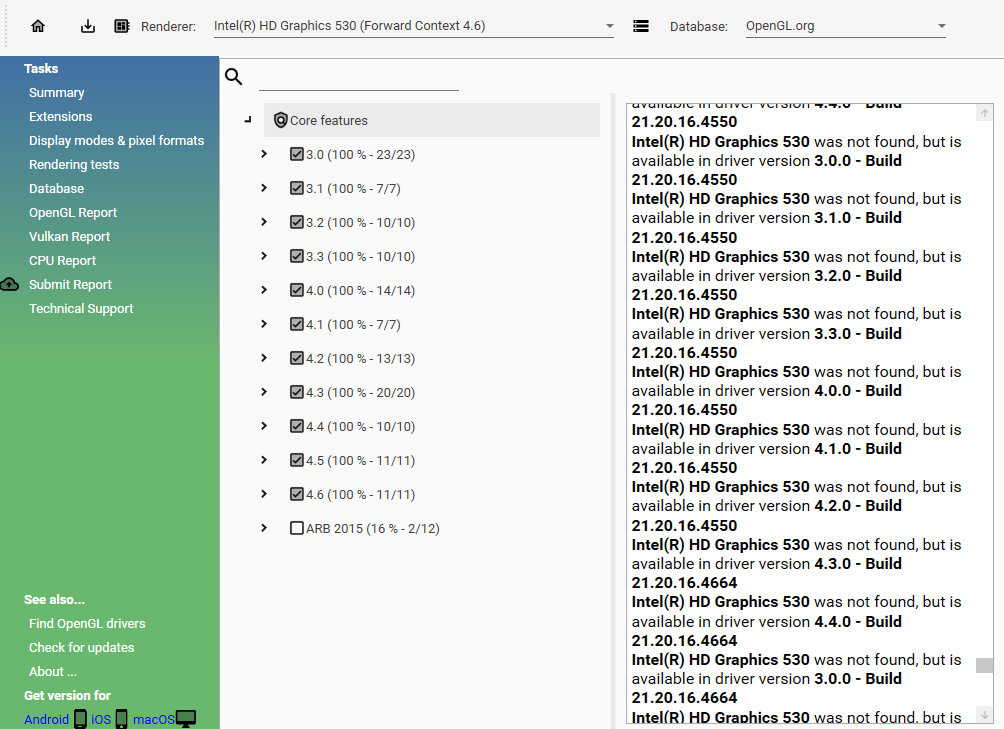The height and width of the screenshot is (729, 1004).
Task: Open the Renderer dropdown
Action: (x=414, y=26)
